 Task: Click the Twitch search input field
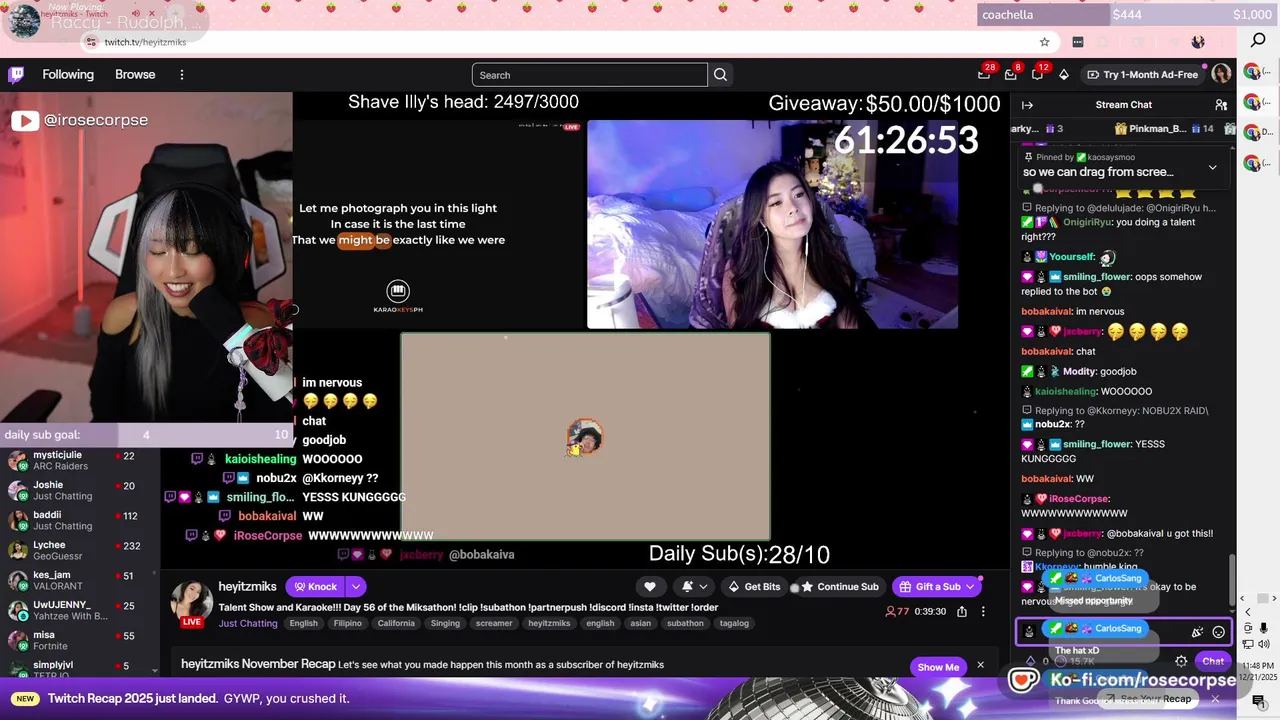[x=590, y=75]
